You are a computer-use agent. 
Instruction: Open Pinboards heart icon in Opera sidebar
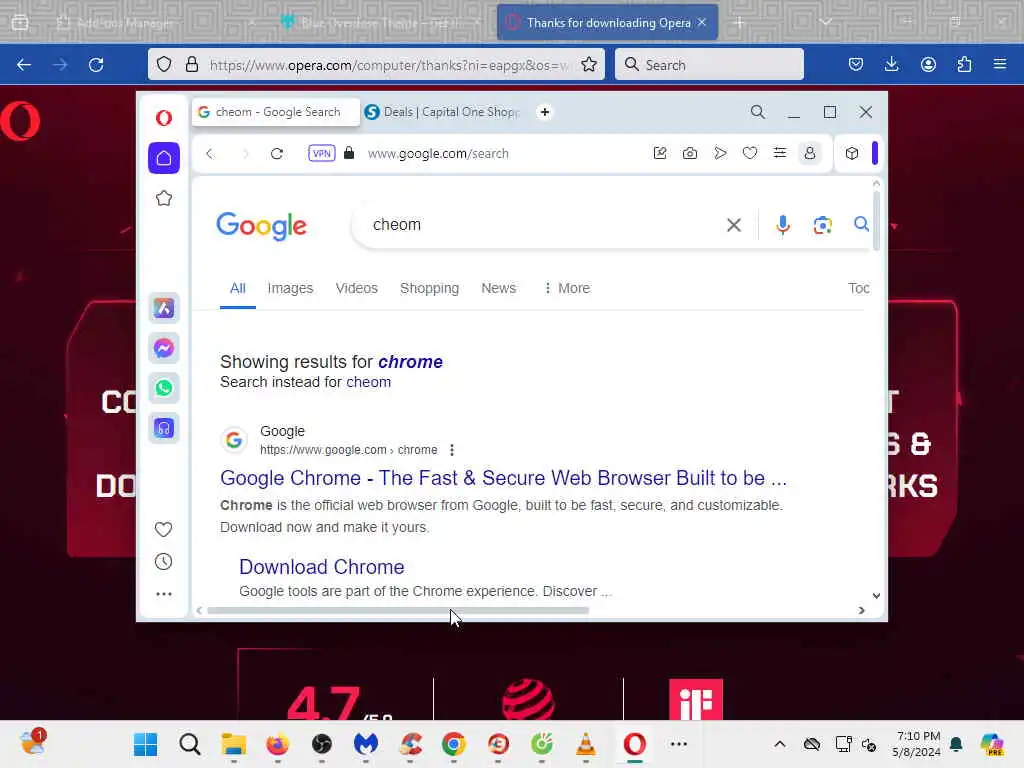(164, 529)
